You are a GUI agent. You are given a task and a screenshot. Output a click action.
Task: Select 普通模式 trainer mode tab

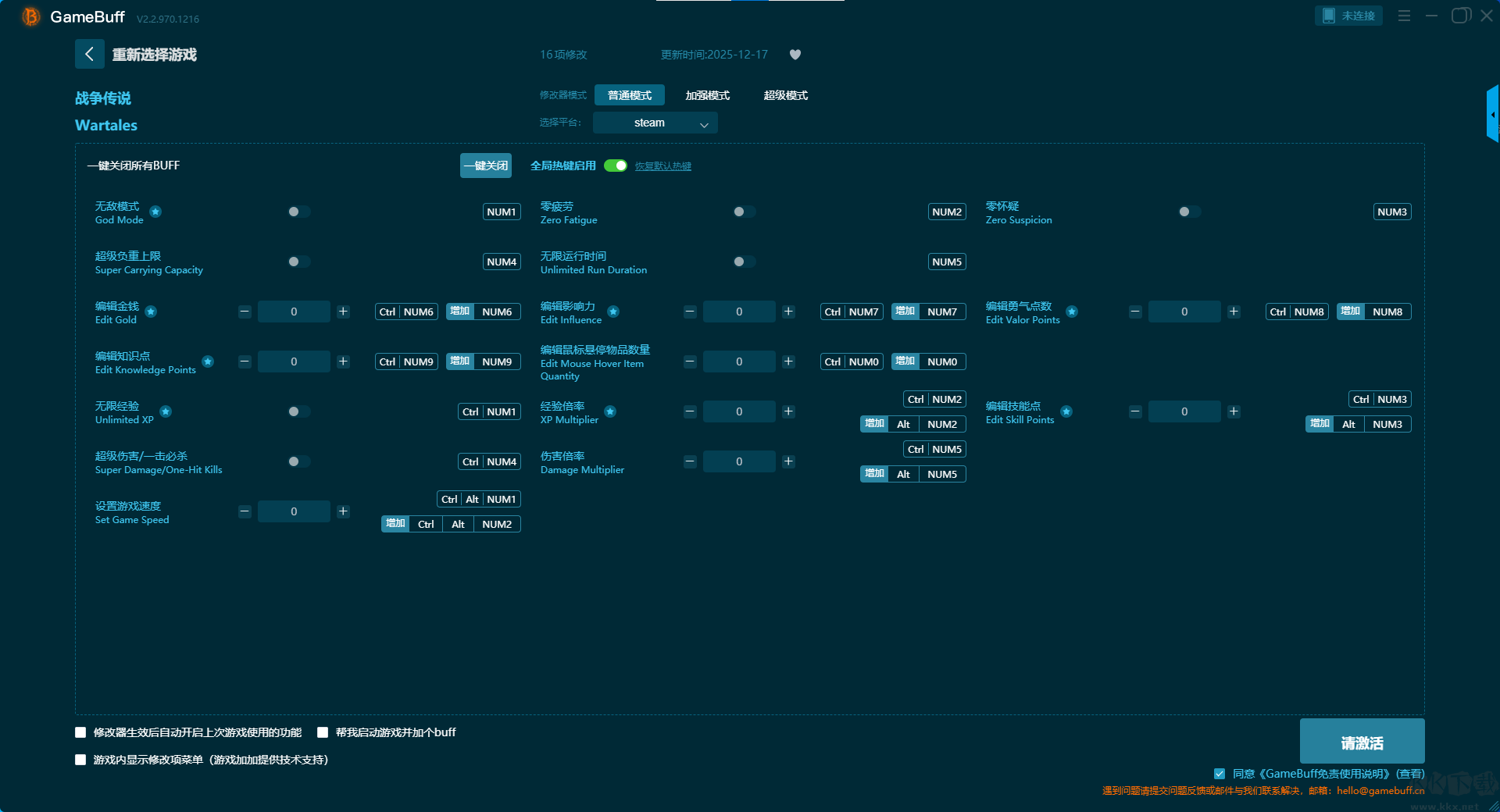630,95
